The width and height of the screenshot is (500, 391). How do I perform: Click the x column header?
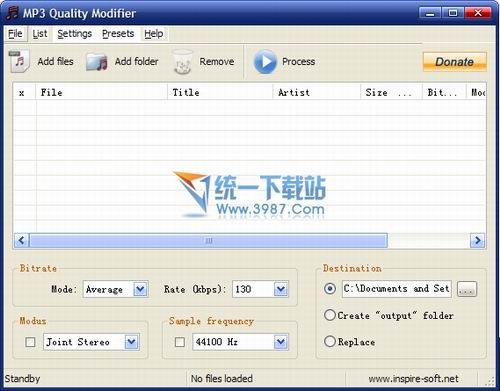(24, 92)
